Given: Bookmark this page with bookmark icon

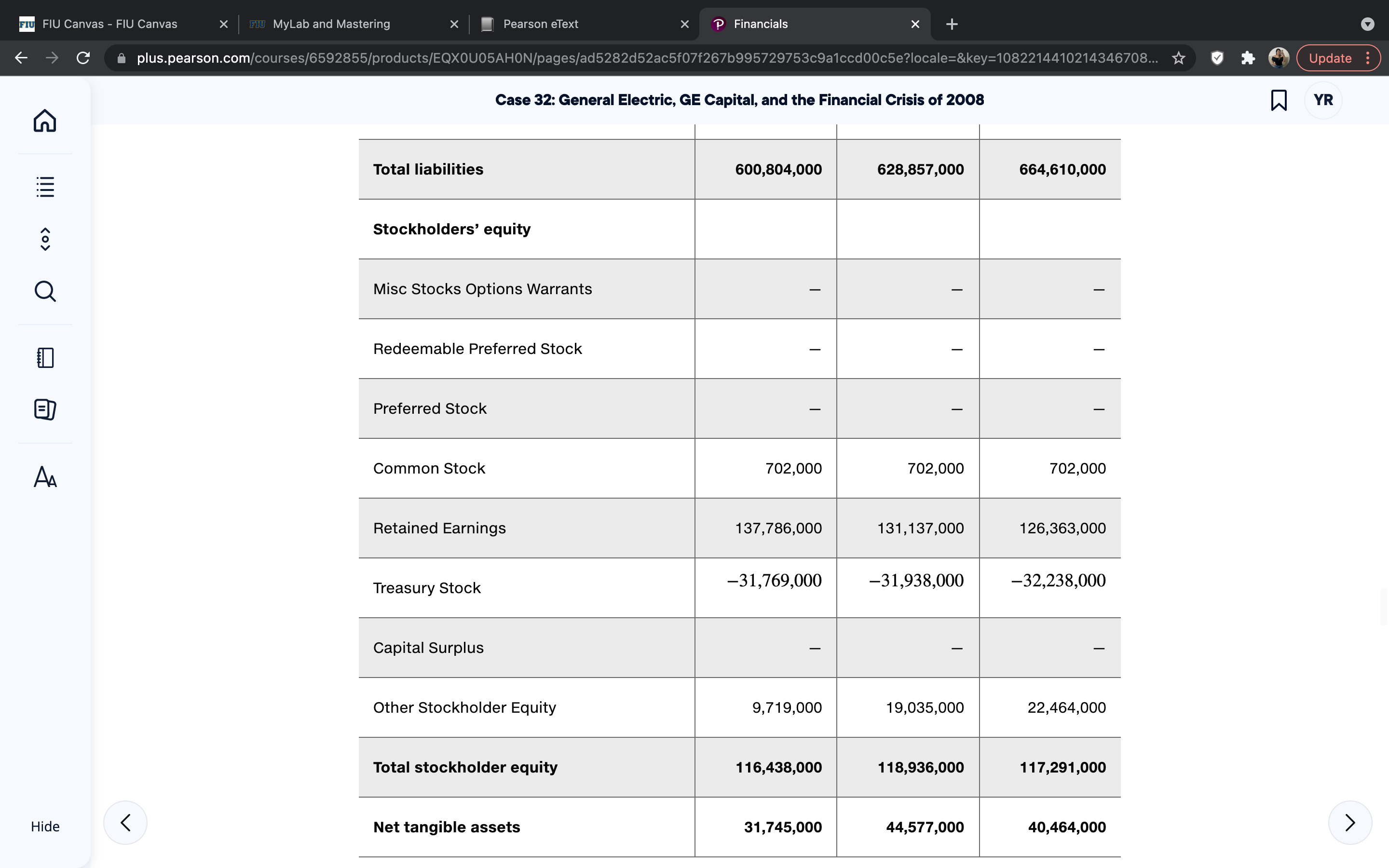Looking at the screenshot, I should pos(1278,100).
